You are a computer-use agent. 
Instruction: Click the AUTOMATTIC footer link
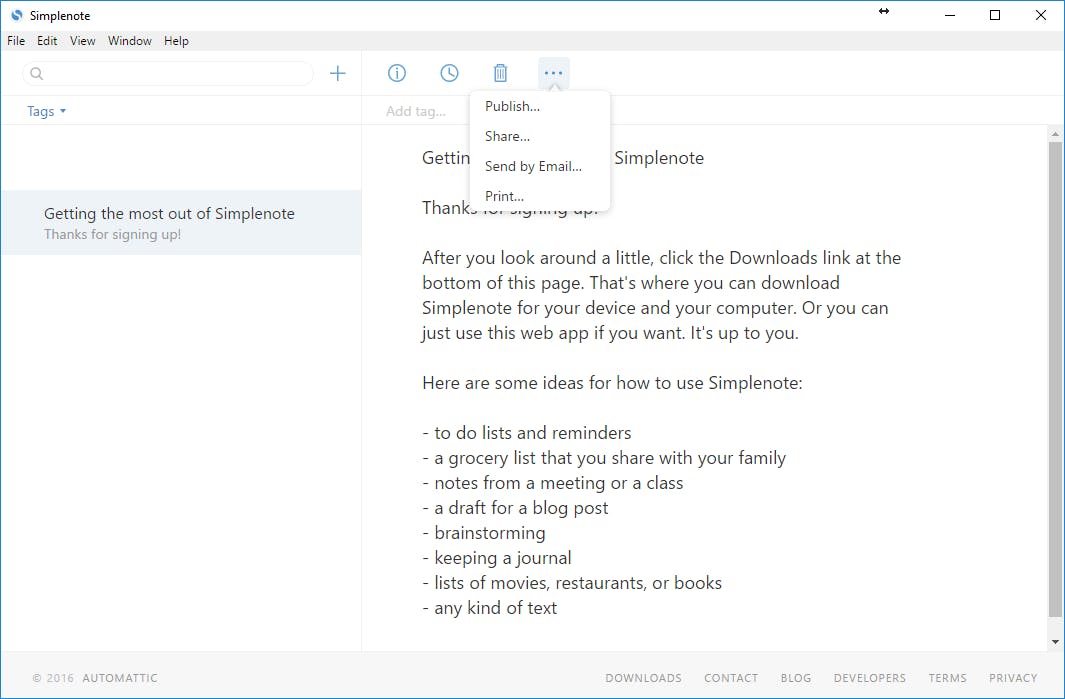[x=120, y=678]
